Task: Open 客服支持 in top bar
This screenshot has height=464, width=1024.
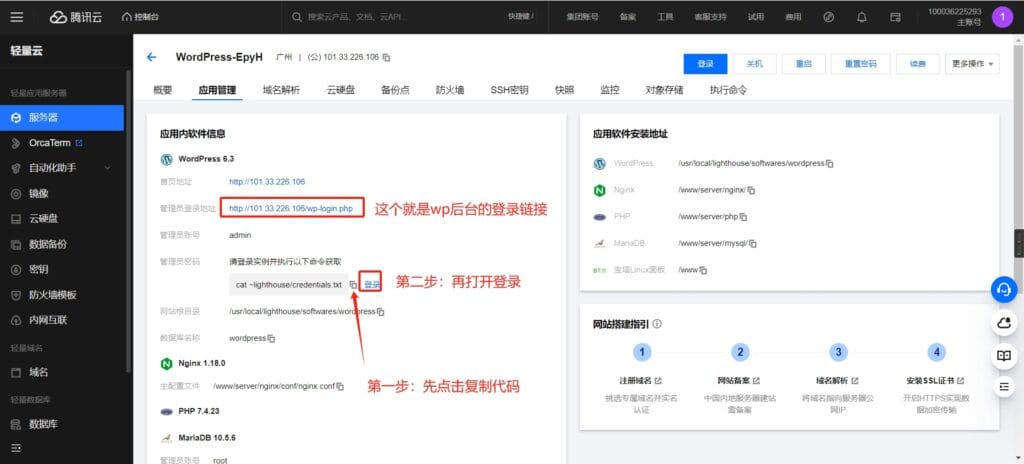Action: (710, 17)
